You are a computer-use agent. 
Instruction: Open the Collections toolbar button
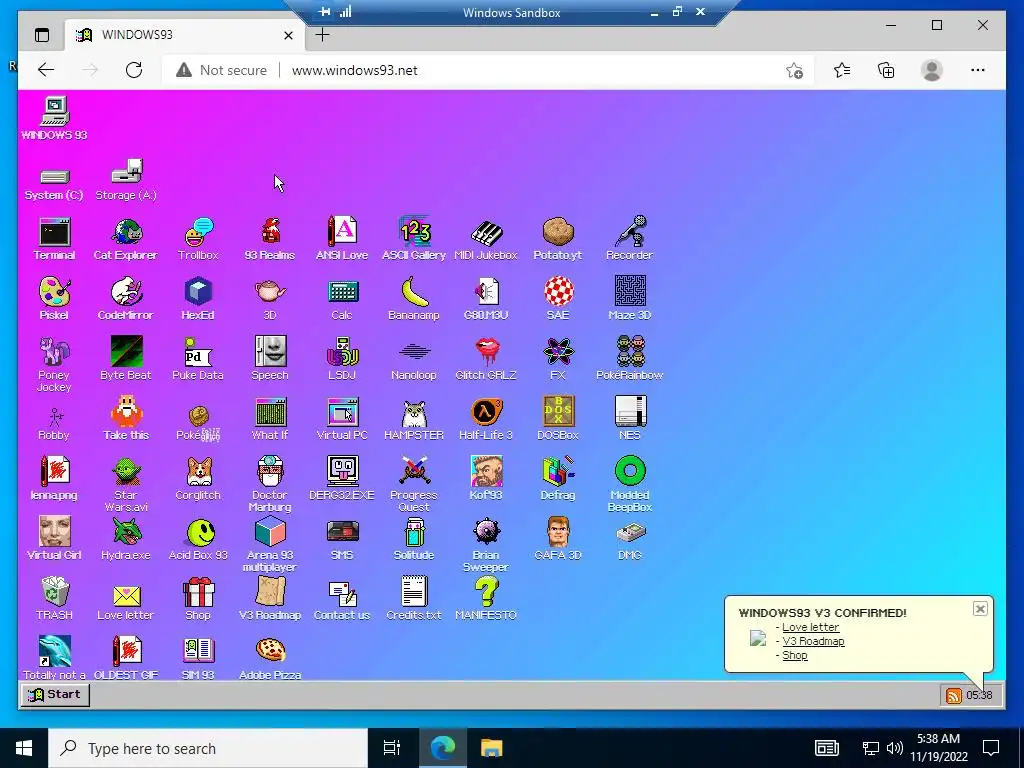click(x=886, y=70)
